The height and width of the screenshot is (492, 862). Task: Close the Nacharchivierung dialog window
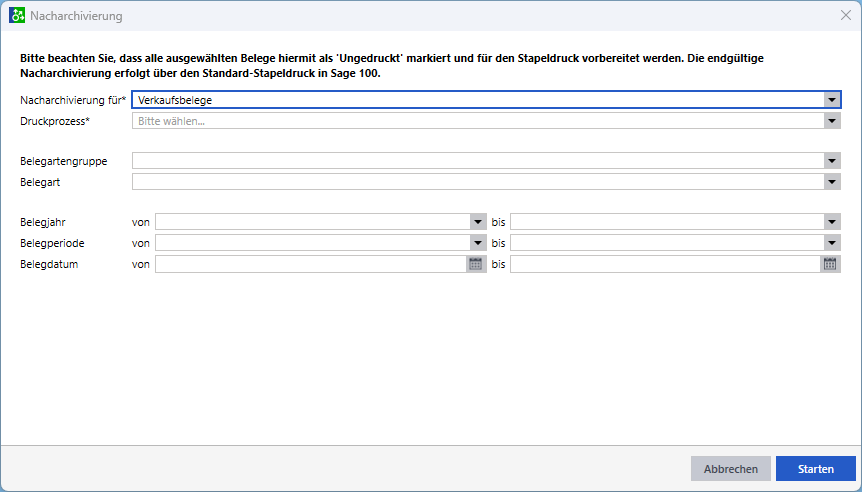click(845, 17)
